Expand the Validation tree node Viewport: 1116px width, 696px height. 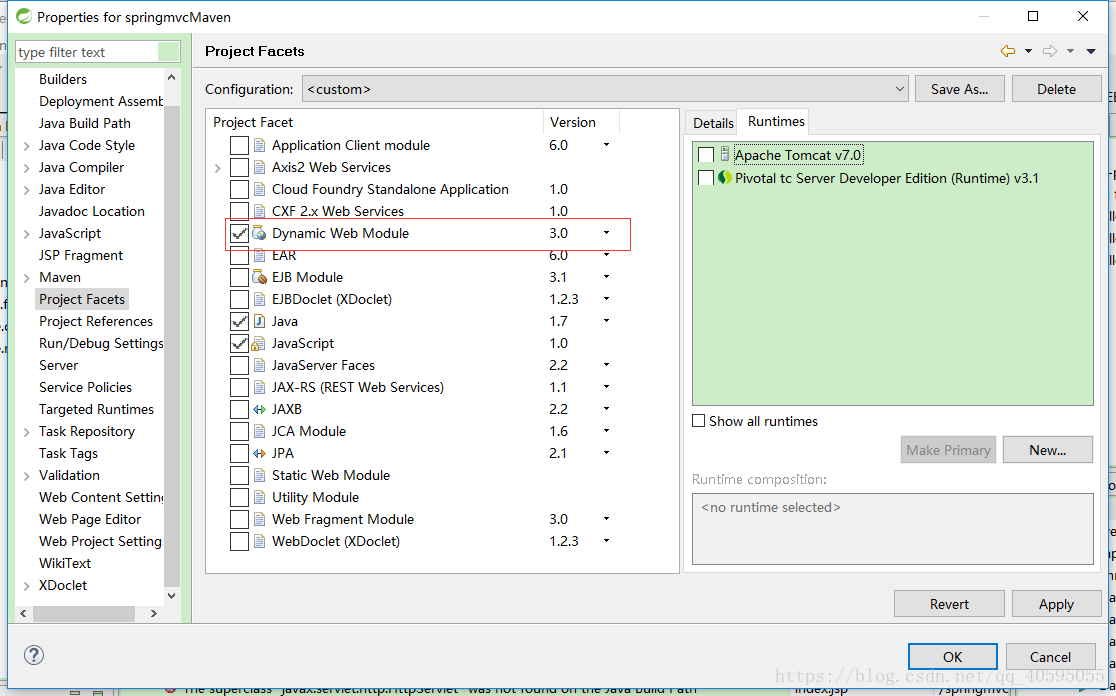26,476
